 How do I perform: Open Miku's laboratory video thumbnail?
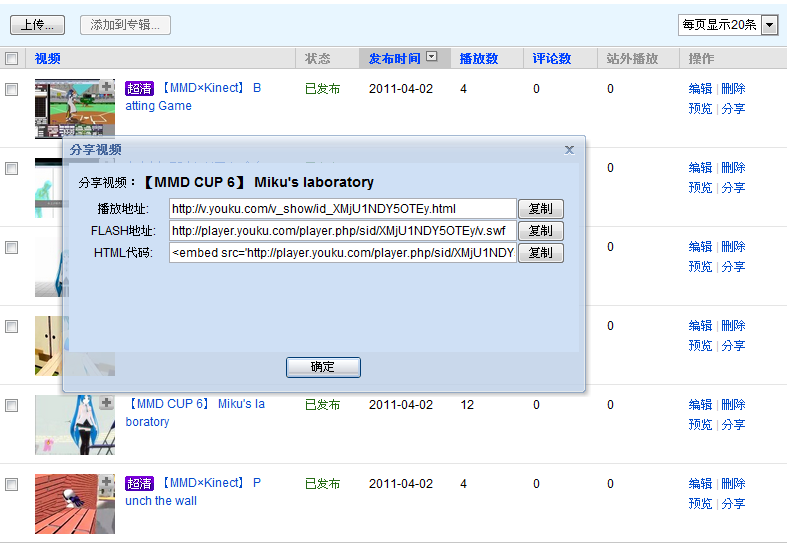(75, 425)
